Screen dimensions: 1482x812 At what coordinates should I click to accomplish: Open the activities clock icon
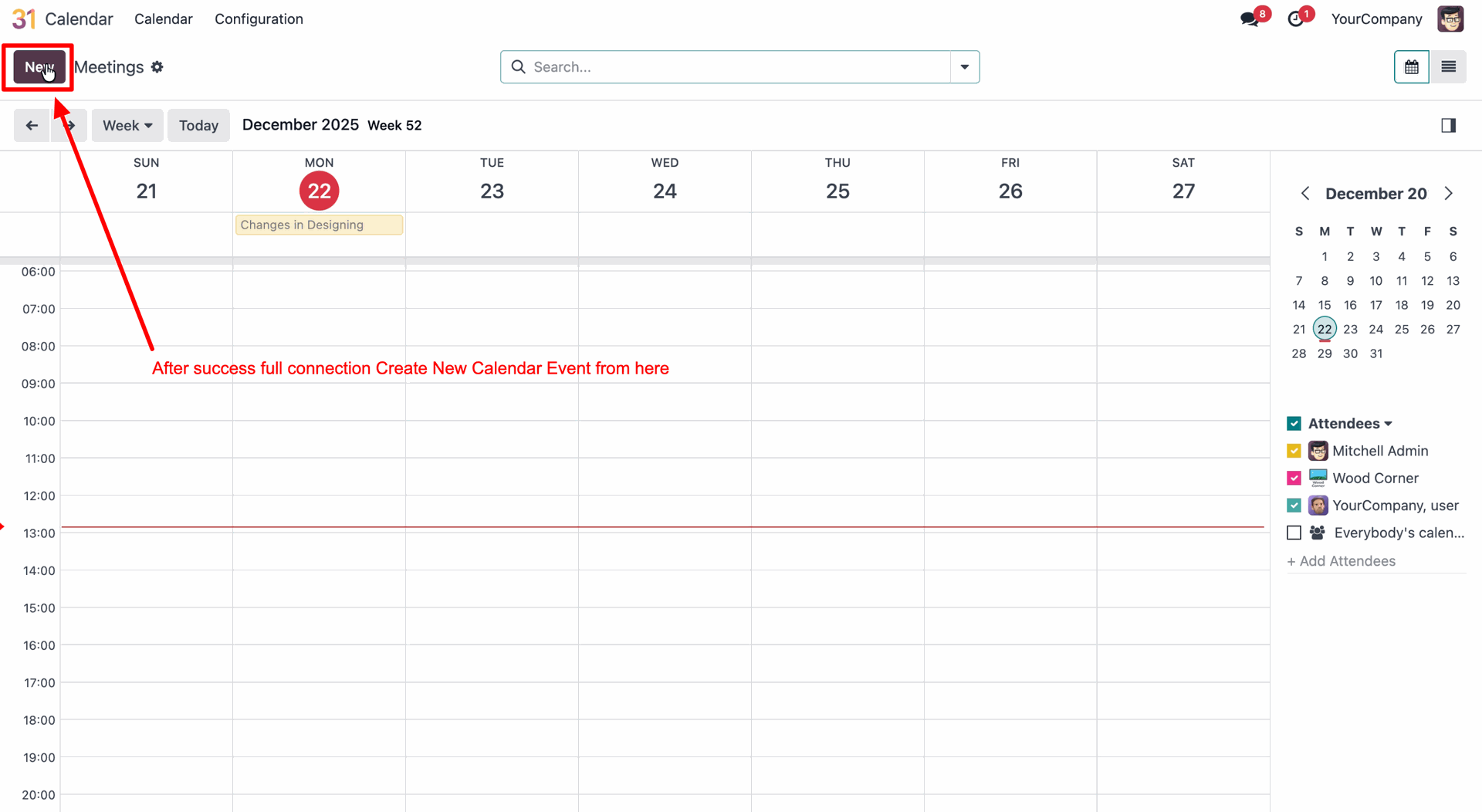(x=1296, y=19)
